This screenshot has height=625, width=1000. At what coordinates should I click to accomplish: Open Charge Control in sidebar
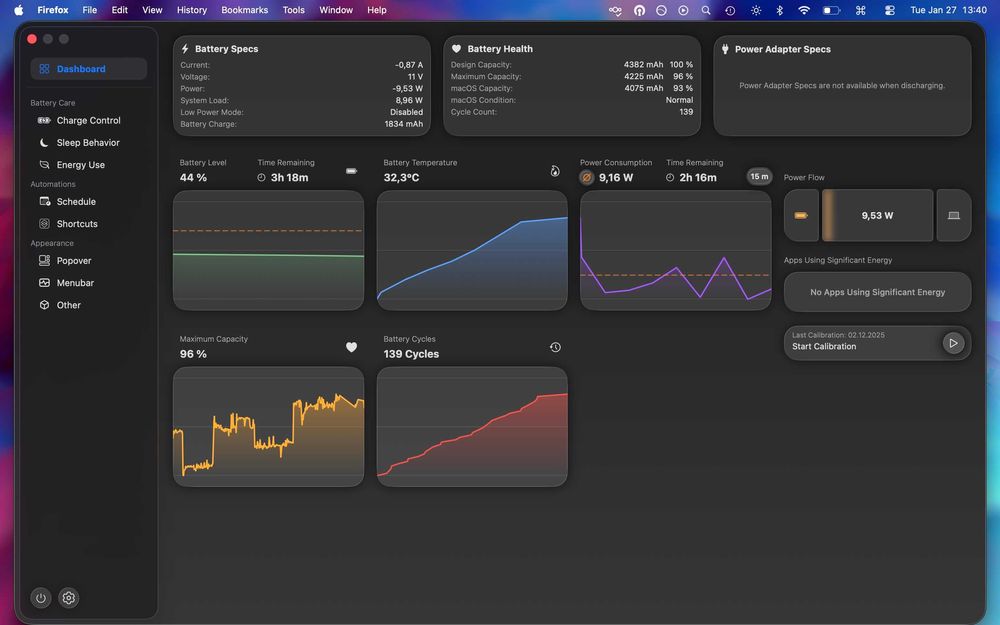(89, 121)
